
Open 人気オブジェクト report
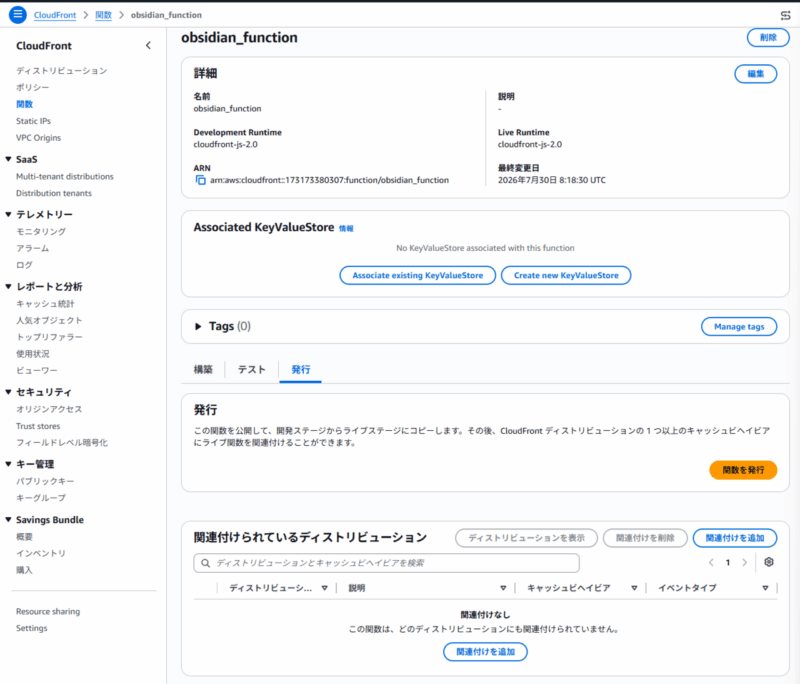[x=49, y=320]
